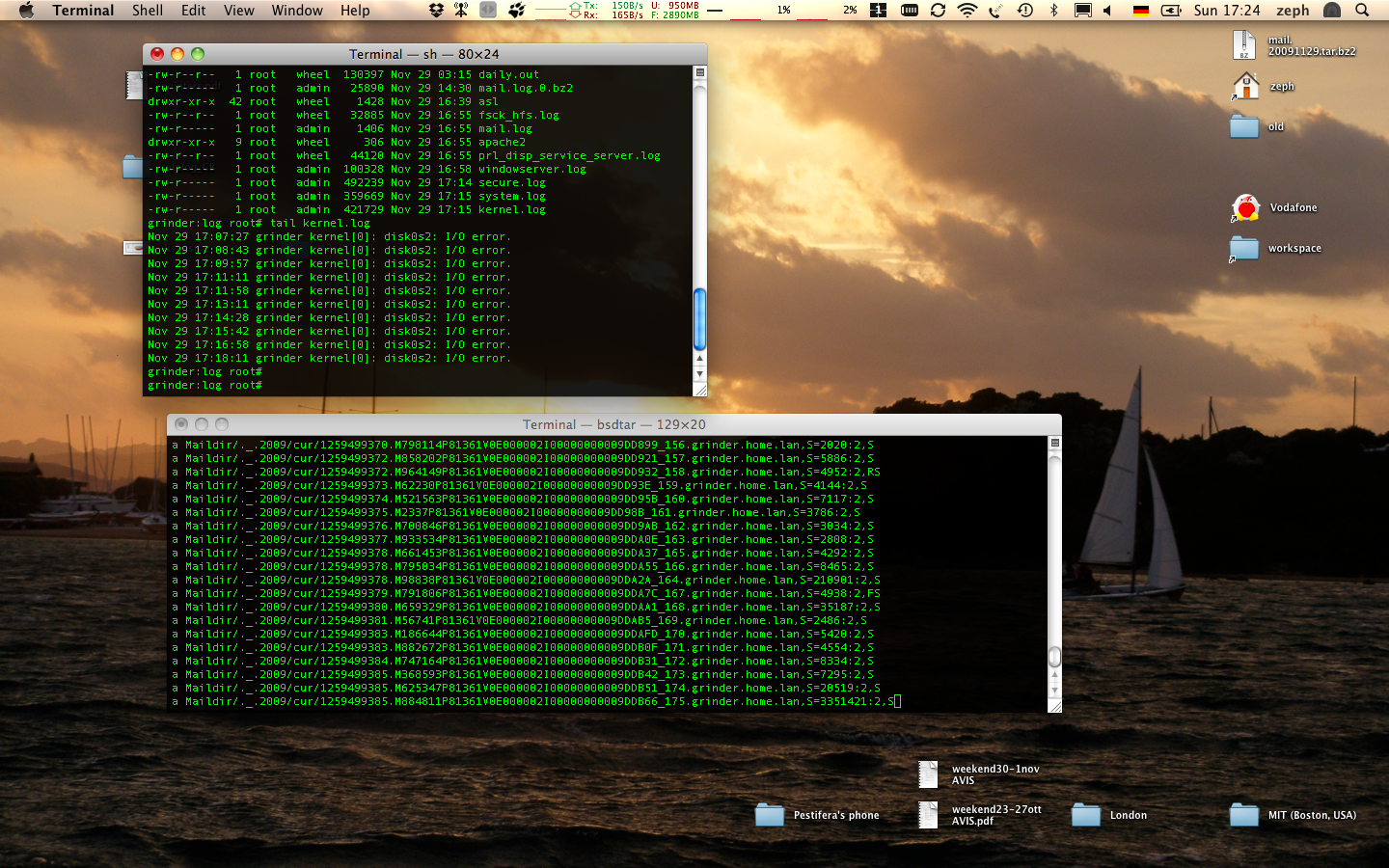This screenshot has height=868, width=1389.
Task: Select the workspace folder on desktop
Action: [x=1244, y=249]
